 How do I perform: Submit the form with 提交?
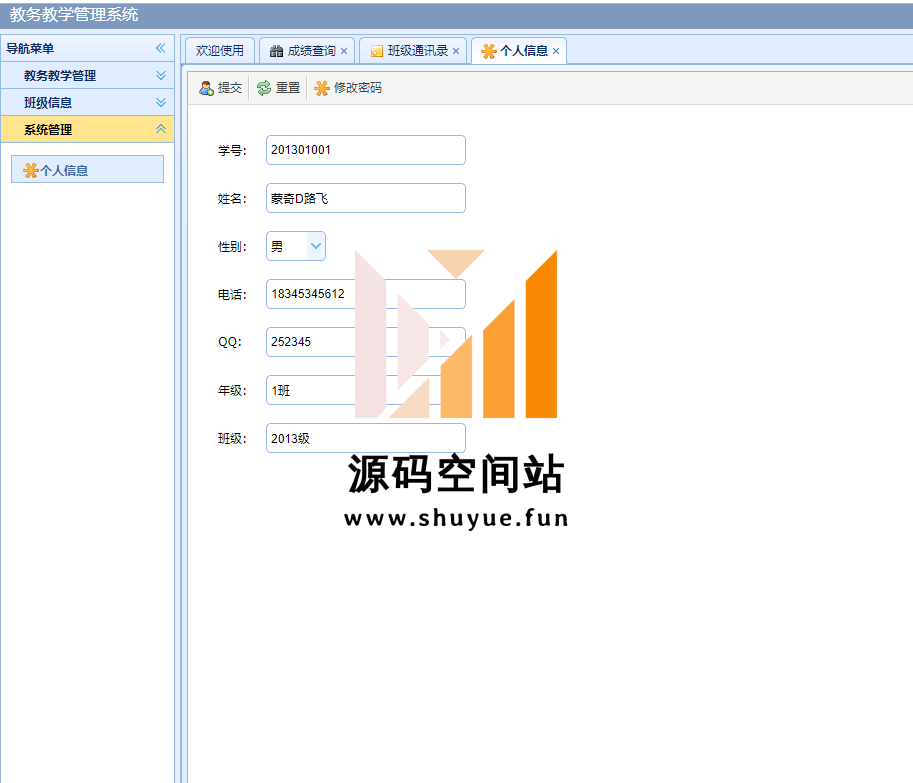(x=221, y=88)
